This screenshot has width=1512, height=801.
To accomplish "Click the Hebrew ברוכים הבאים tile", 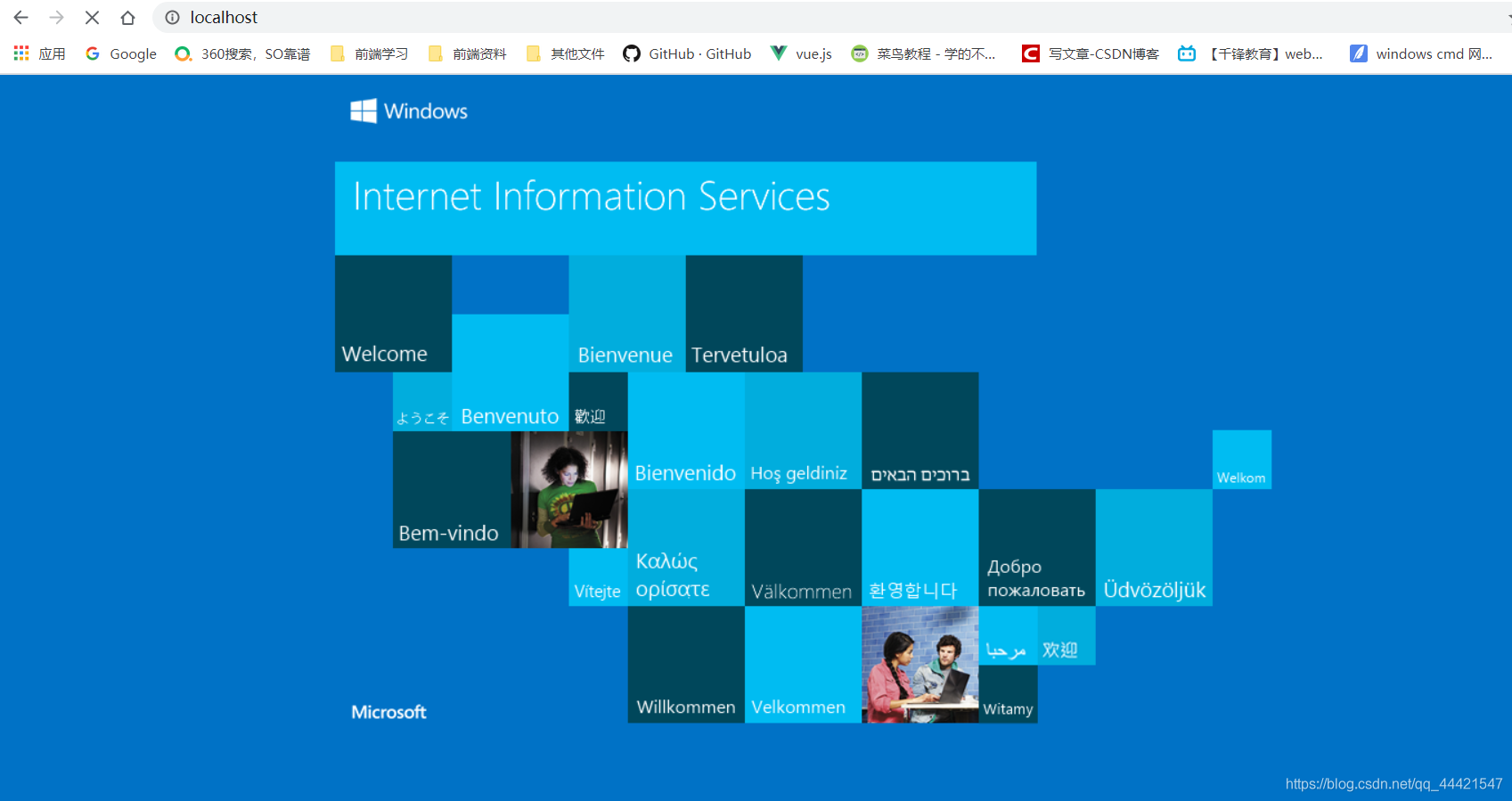I will (x=920, y=430).
